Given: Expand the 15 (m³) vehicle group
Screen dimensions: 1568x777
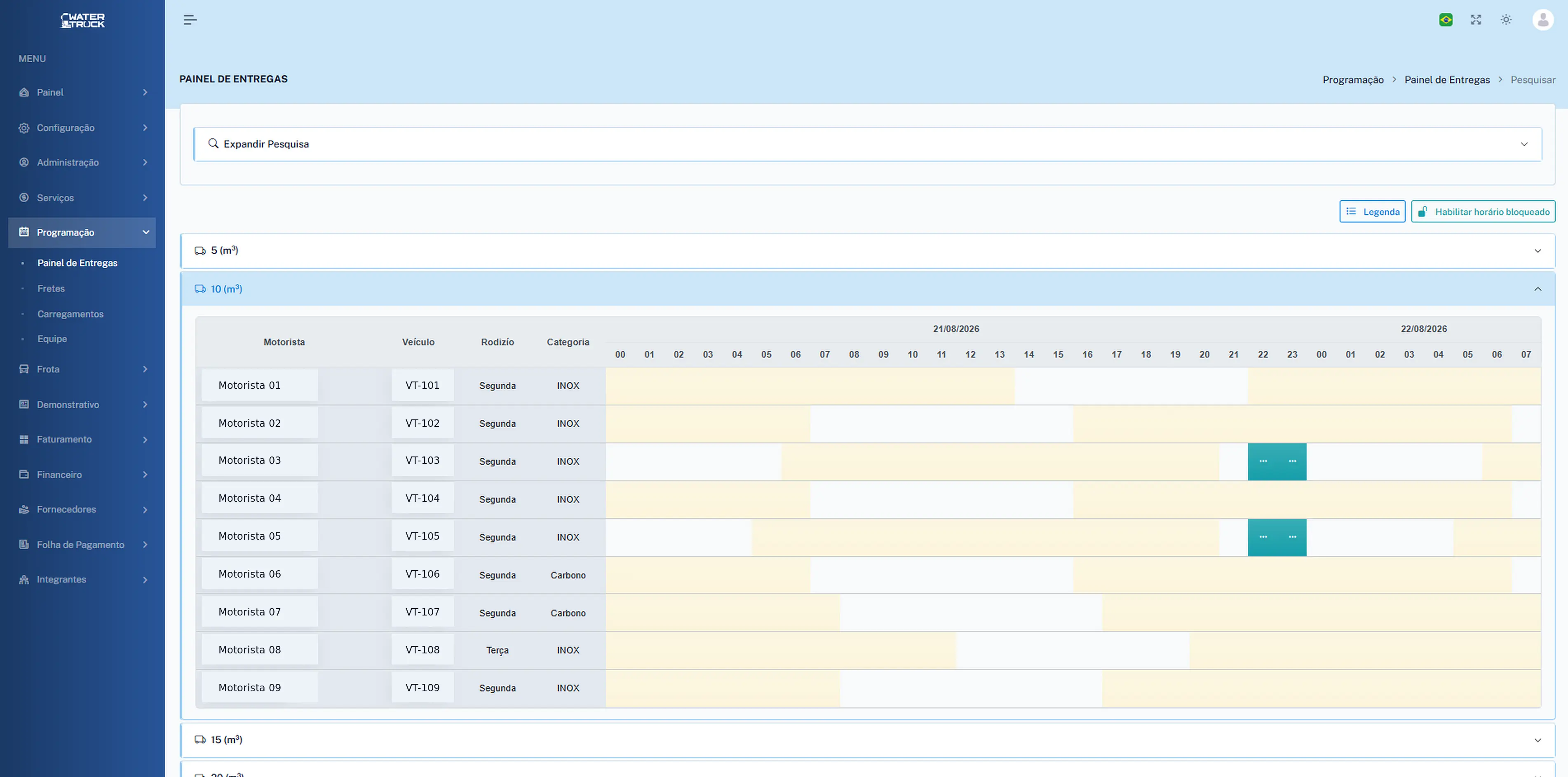Looking at the screenshot, I should pyautogui.click(x=867, y=740).
